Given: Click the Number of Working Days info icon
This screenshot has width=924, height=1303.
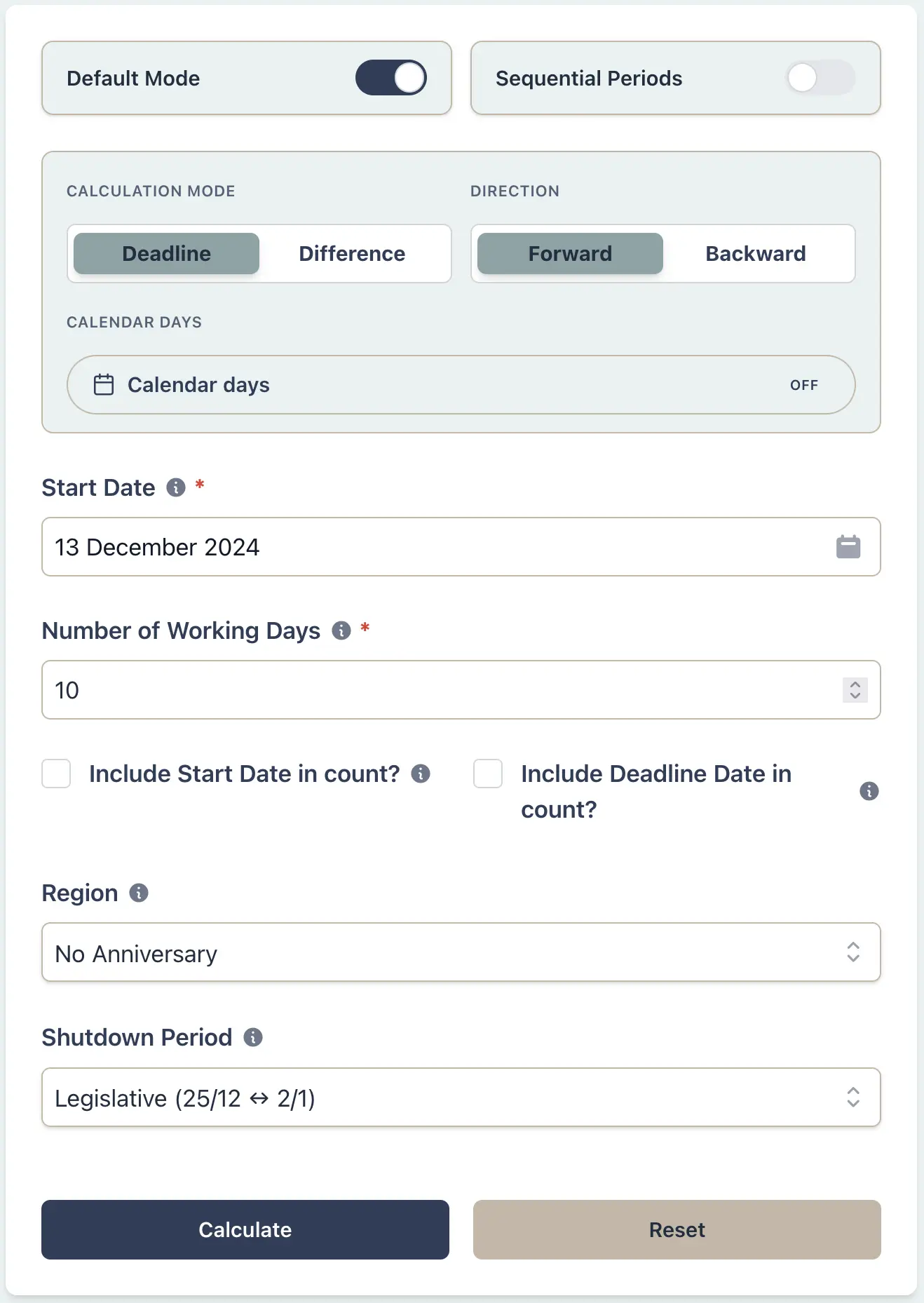Looking at the screenshot, I should click(x=341, y=630).
